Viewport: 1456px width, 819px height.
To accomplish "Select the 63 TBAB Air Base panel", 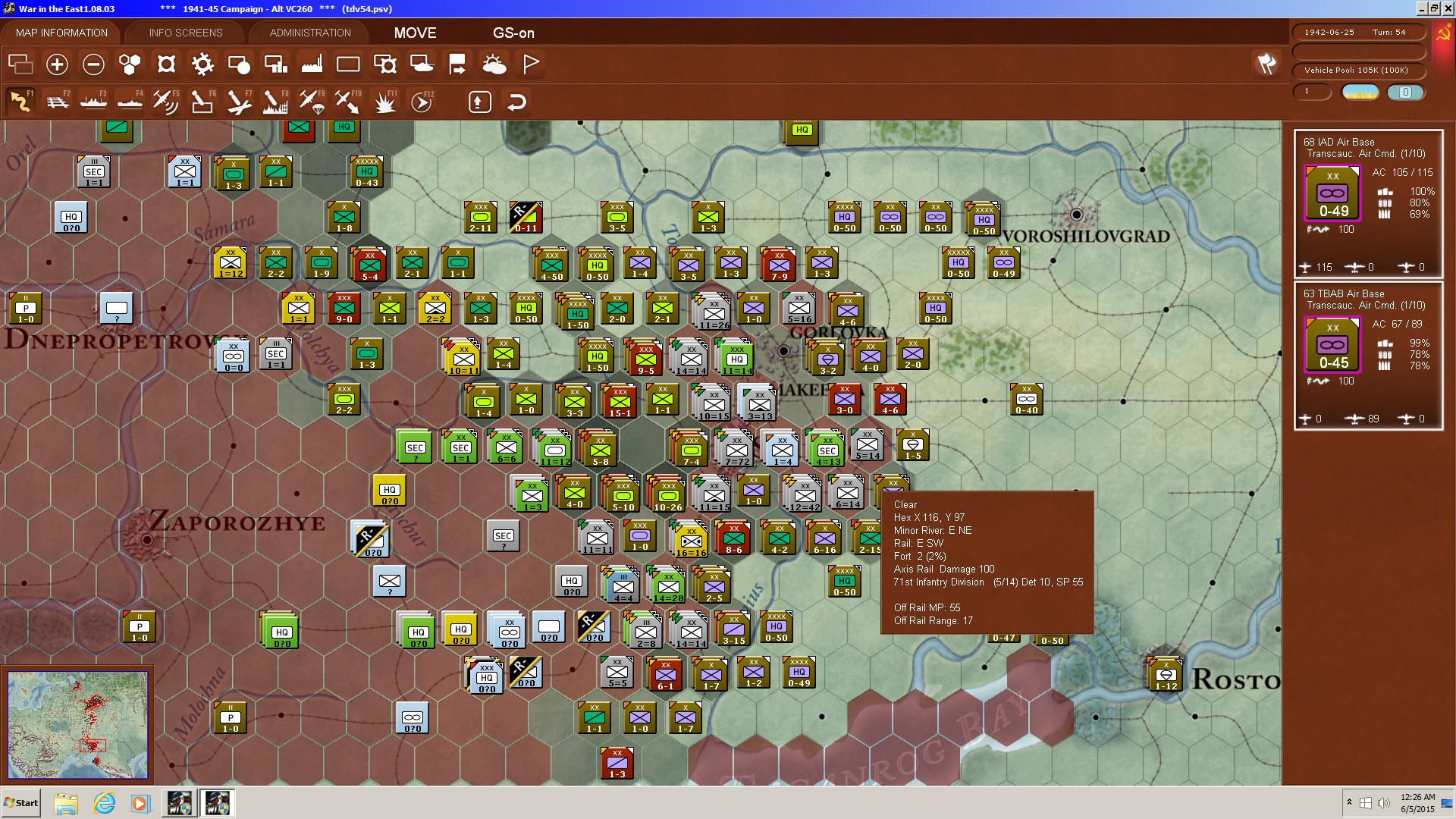I will (1368, 355).
